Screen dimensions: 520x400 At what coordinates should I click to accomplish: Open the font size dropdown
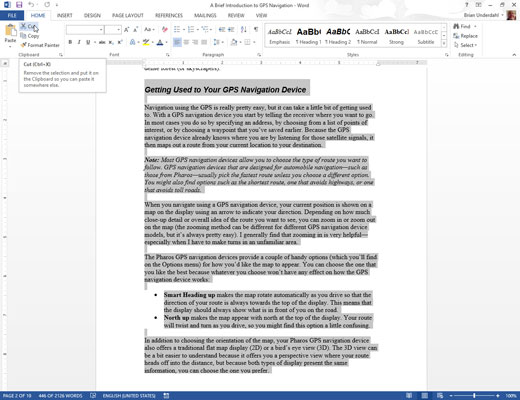(118, 30)
